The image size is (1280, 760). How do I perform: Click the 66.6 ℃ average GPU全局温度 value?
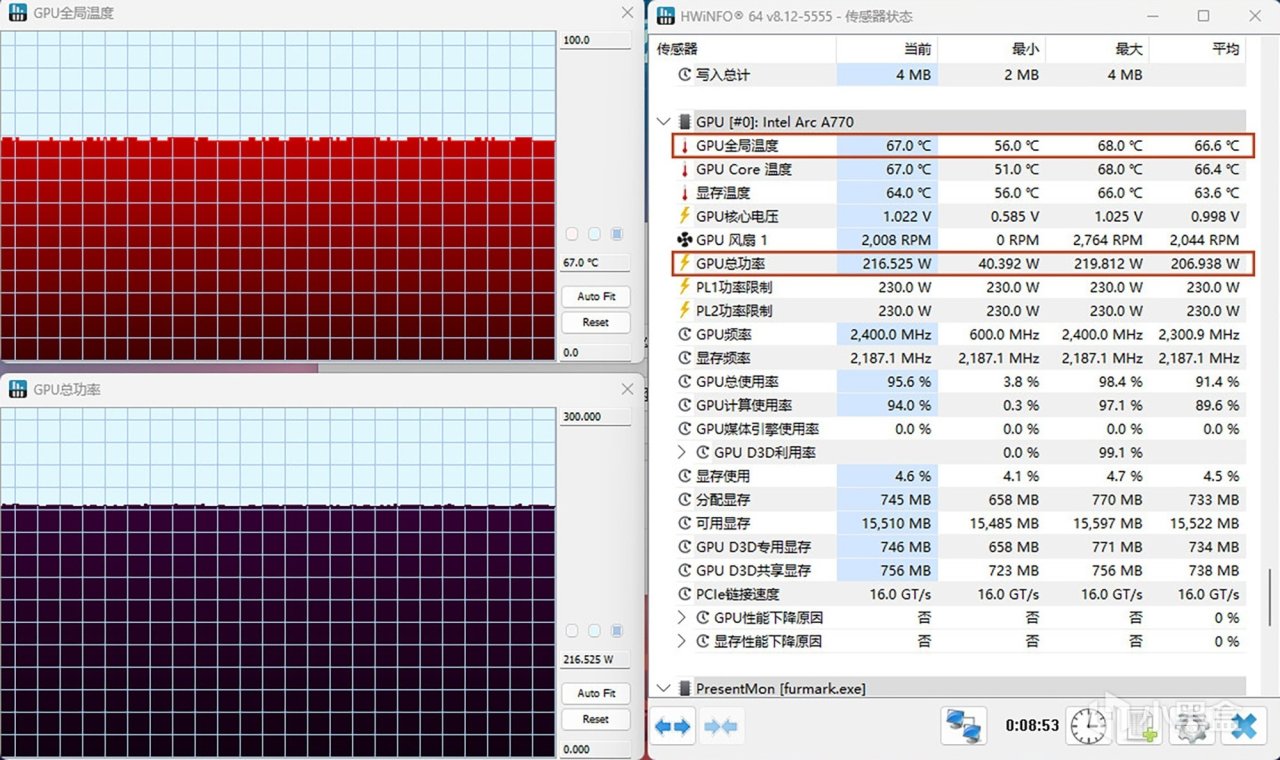(1216, 146)
